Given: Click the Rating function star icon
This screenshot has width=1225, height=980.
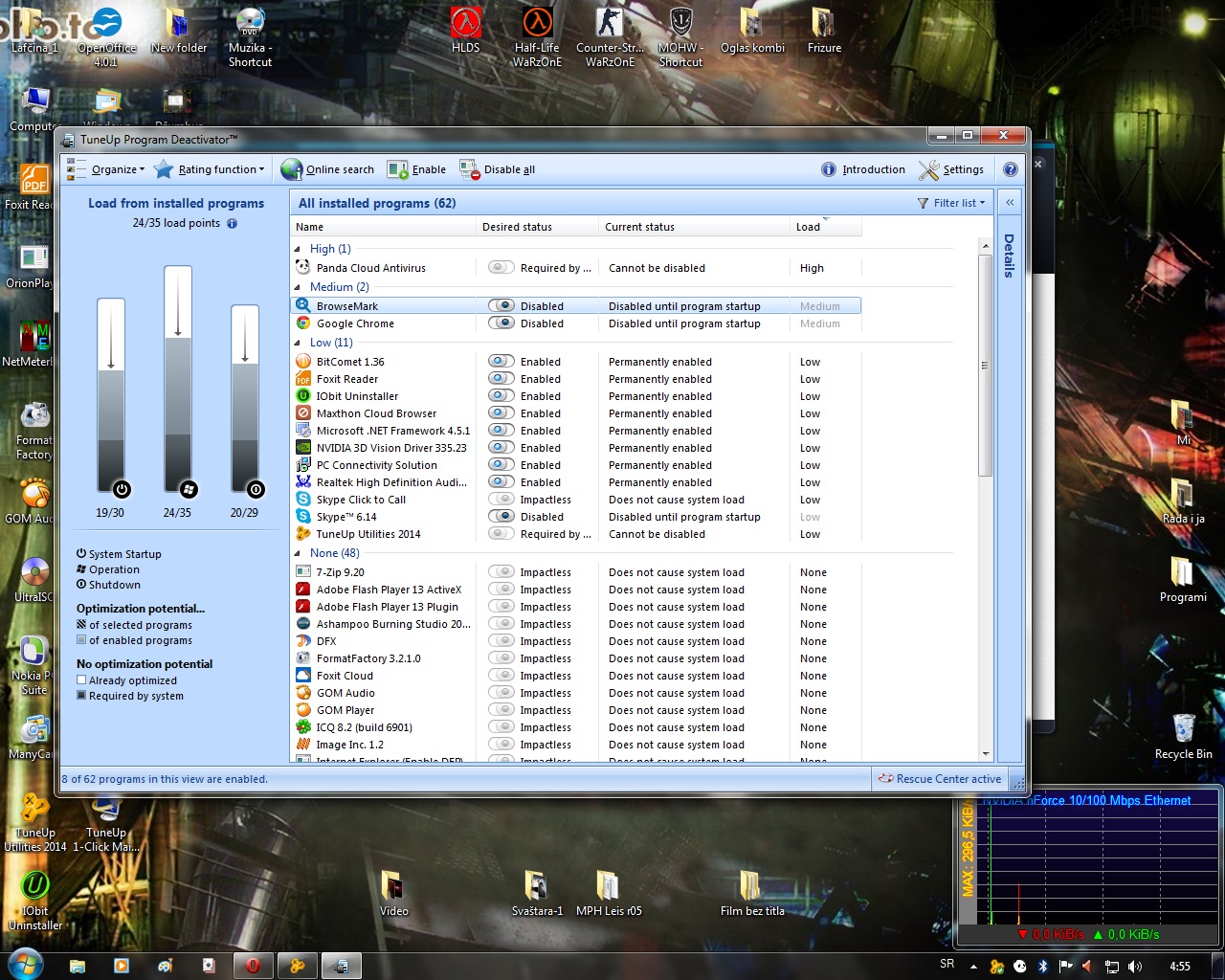Looking at the screenshot, I should coord(164,169).
